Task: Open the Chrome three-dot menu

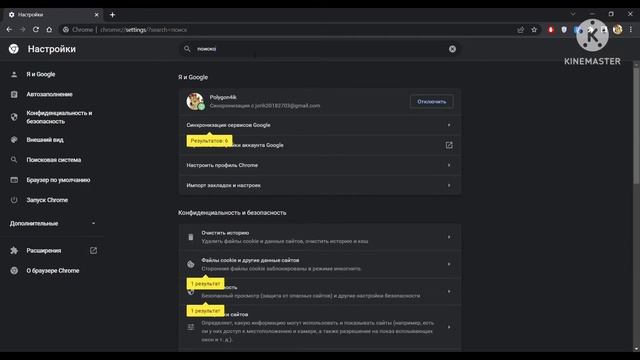Action: point(631,30)
